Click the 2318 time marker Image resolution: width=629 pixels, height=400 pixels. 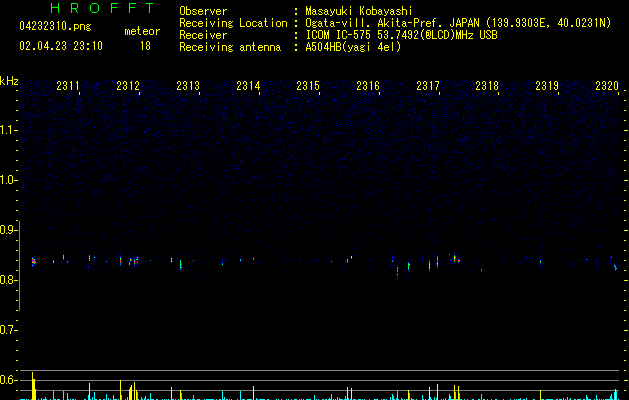(x=487, y=86)
